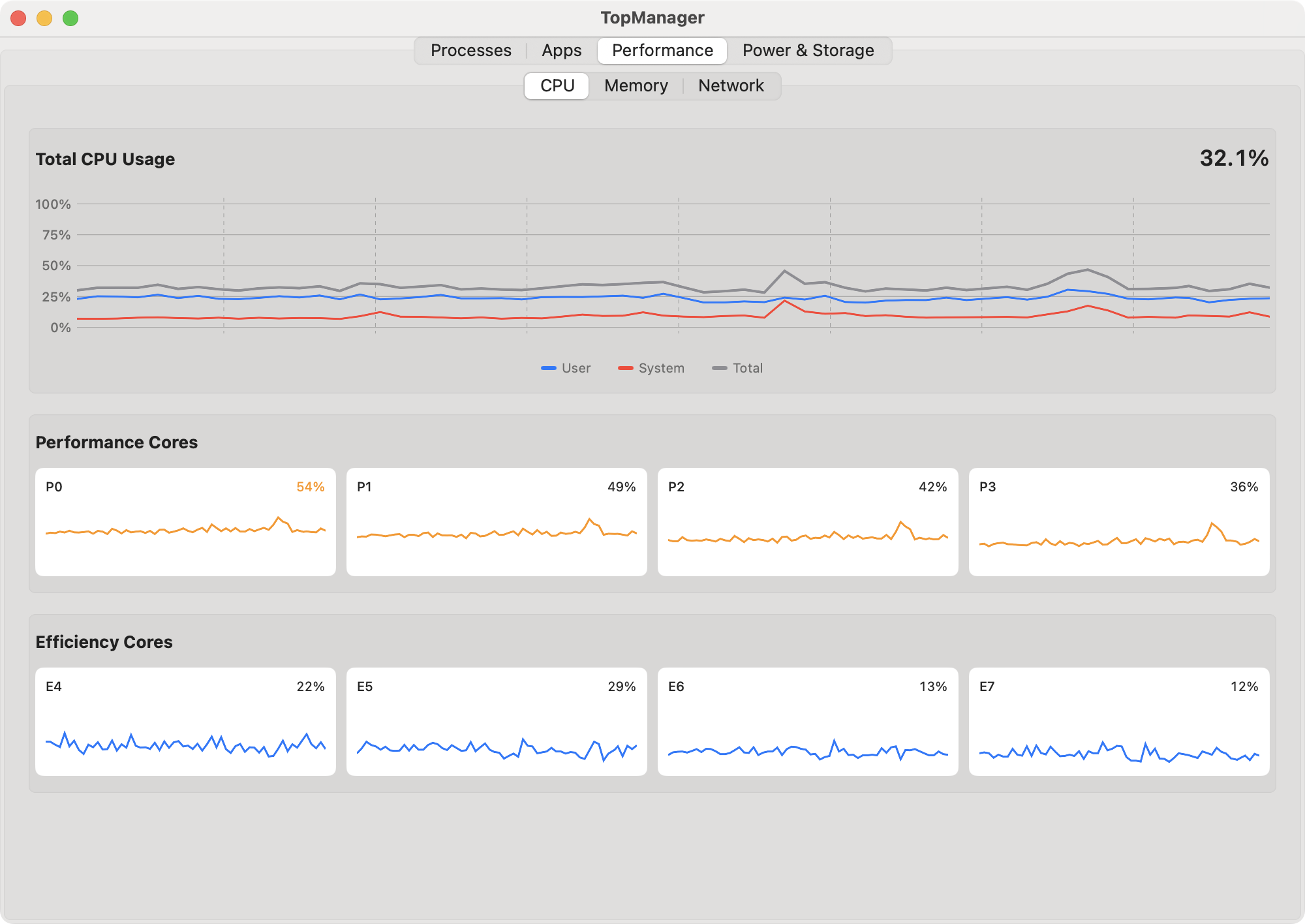Select the CPU sub-tab

pyautogui.click(x=557, y=85)
